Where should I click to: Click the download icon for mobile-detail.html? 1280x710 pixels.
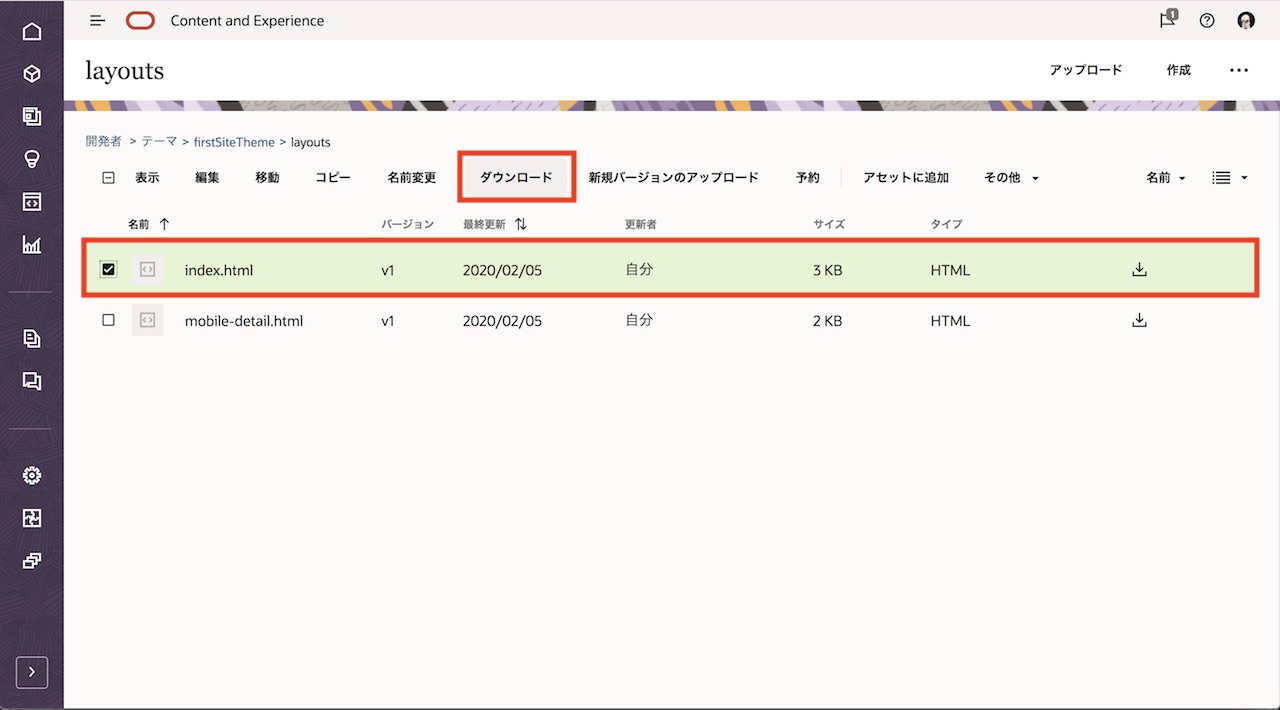[1139, 321]
